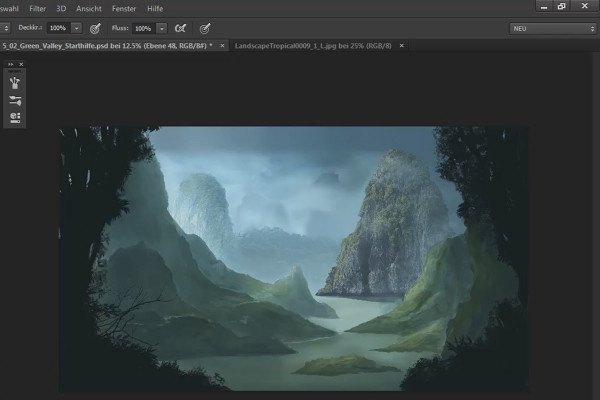Toggle pen pressure for opacity button
This screenshot has height=400, width=600.
click(95, 28)
